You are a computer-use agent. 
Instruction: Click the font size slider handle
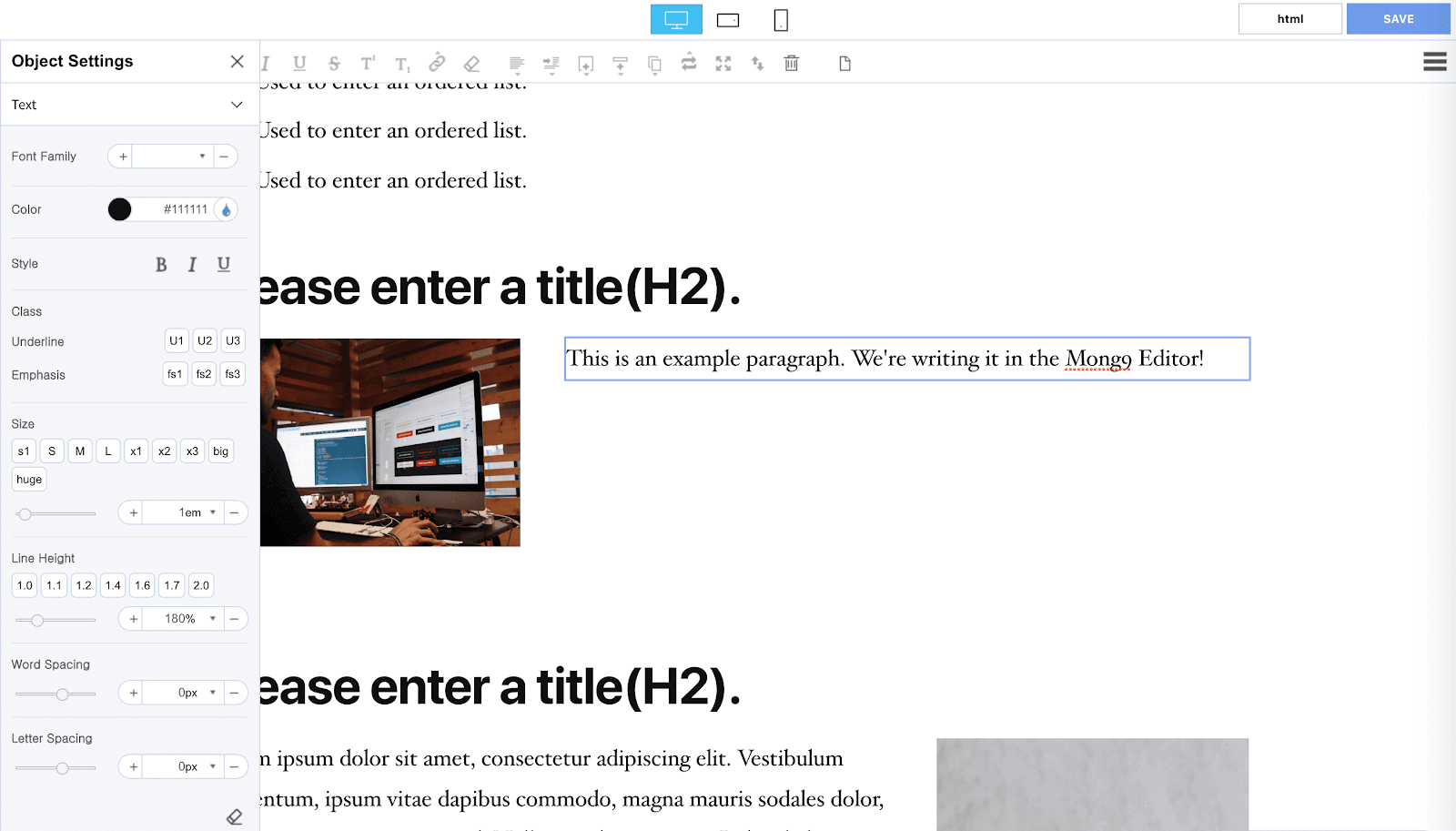[25, 514]
